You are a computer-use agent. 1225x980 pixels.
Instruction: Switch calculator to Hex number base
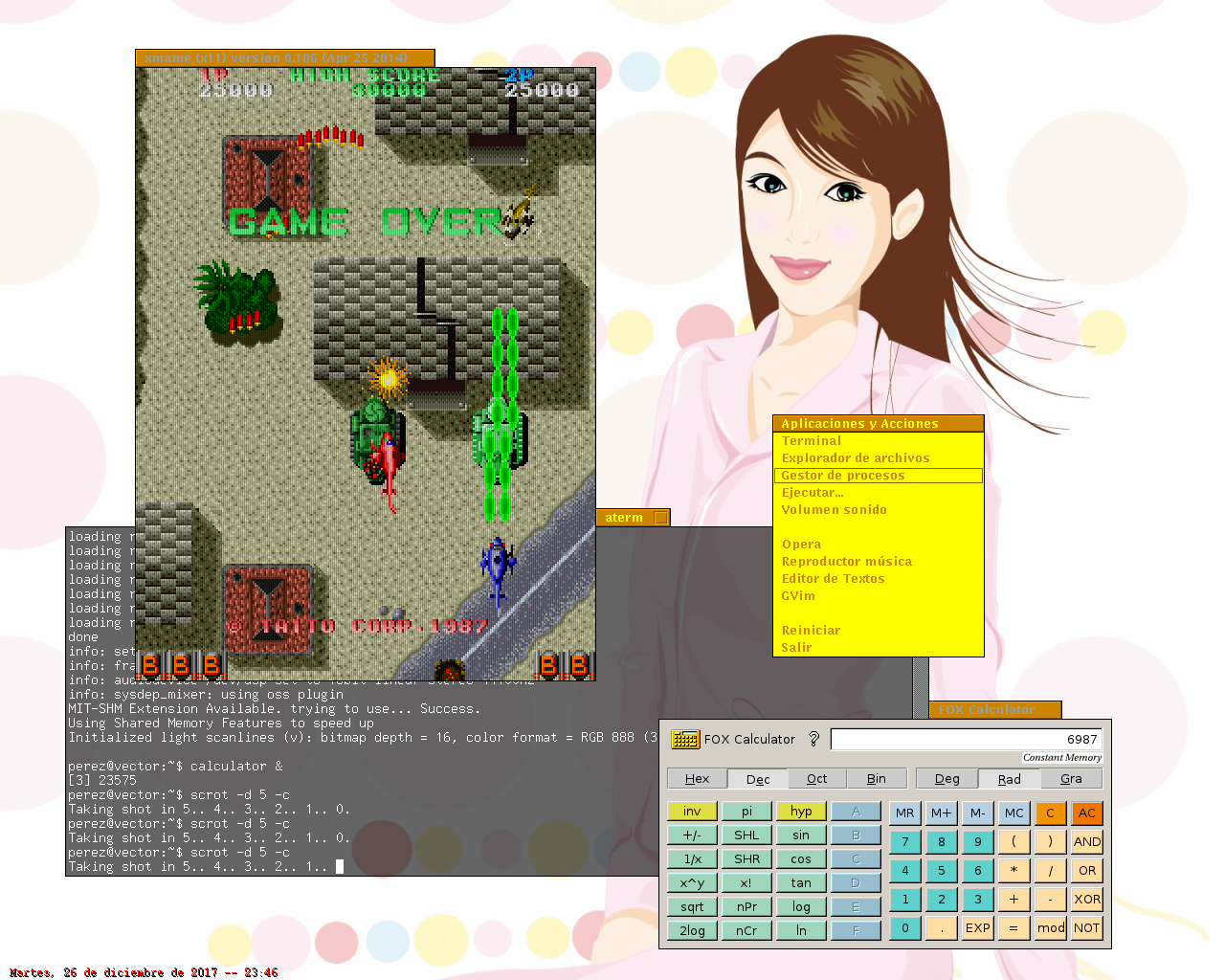698,779
